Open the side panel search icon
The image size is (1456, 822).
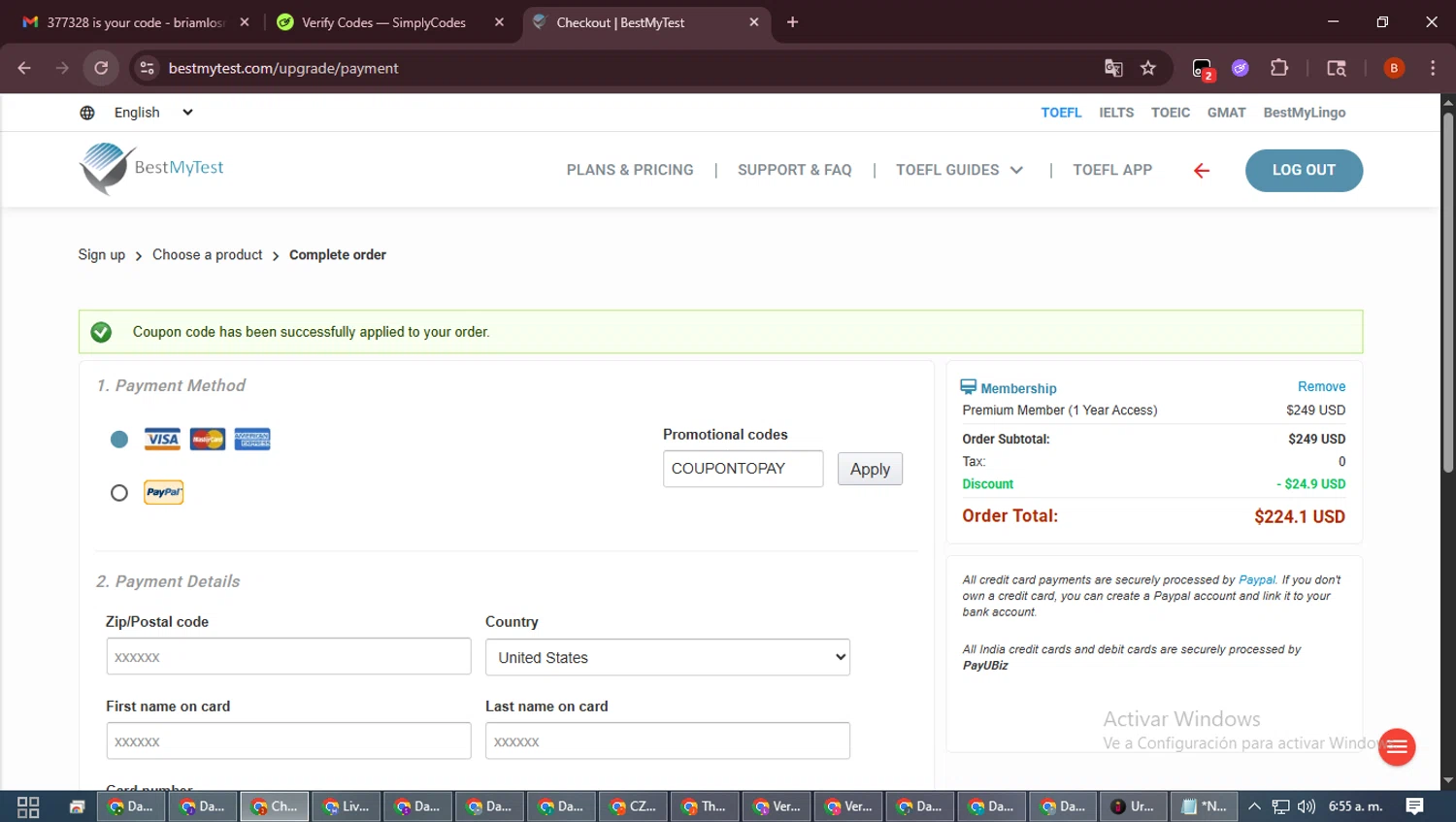point(1337,68)
